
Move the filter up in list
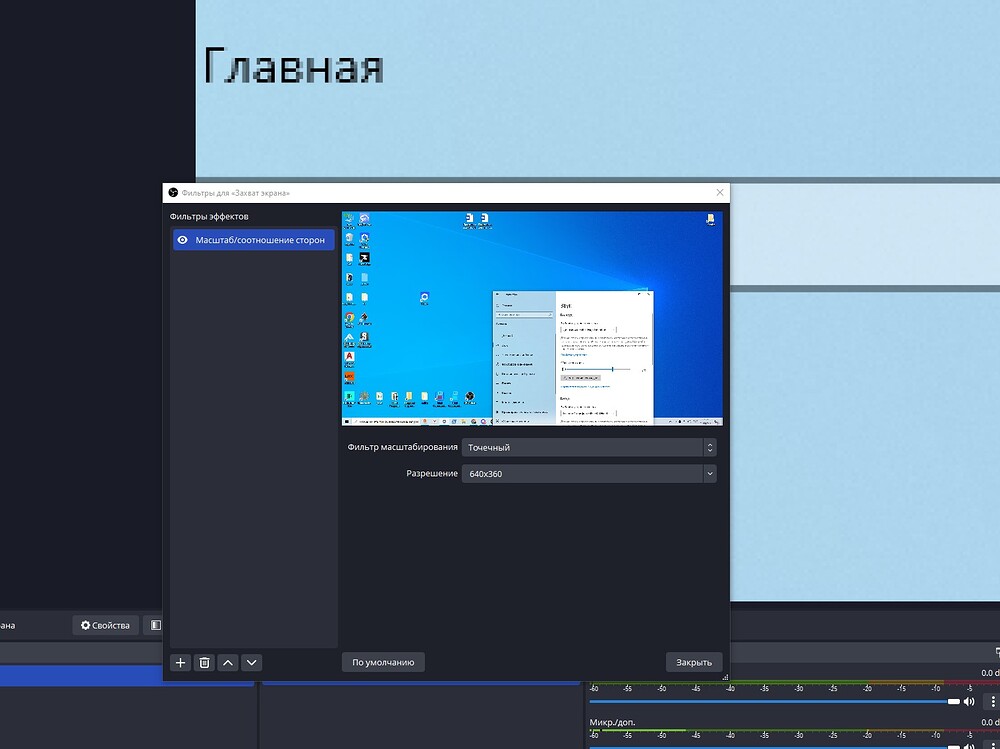point(228,662)
